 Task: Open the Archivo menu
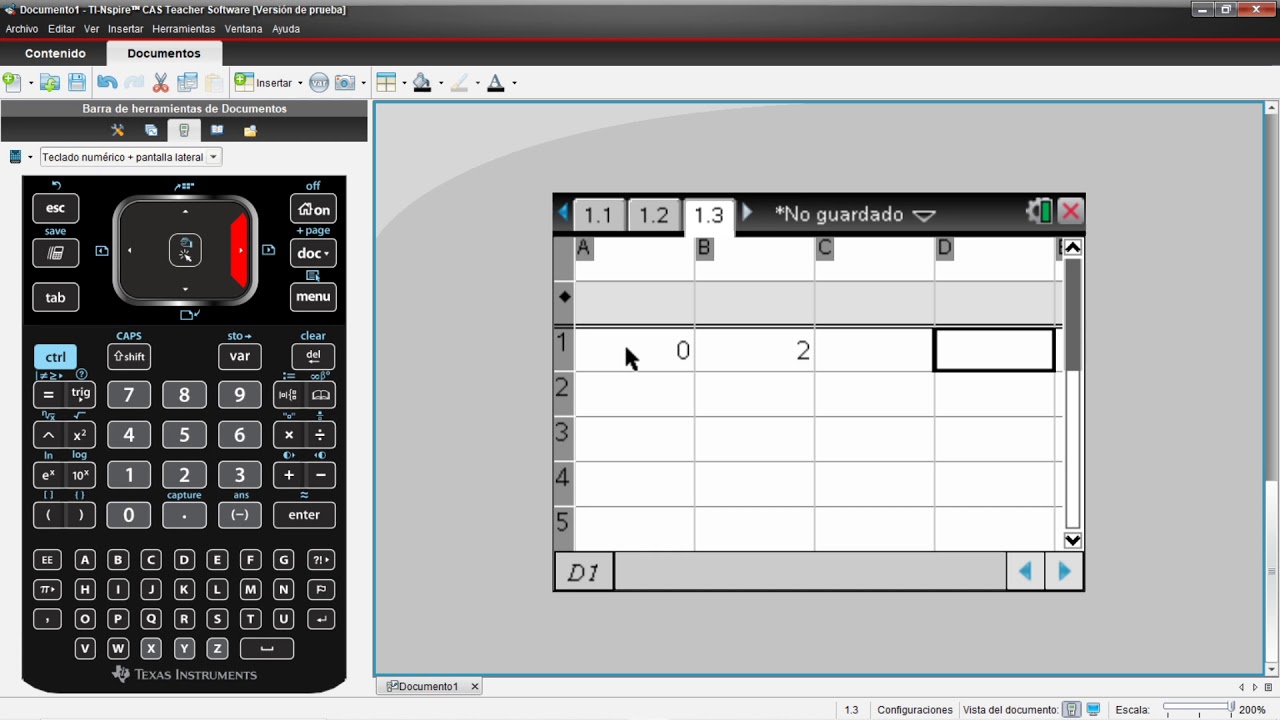click(22, 29)
